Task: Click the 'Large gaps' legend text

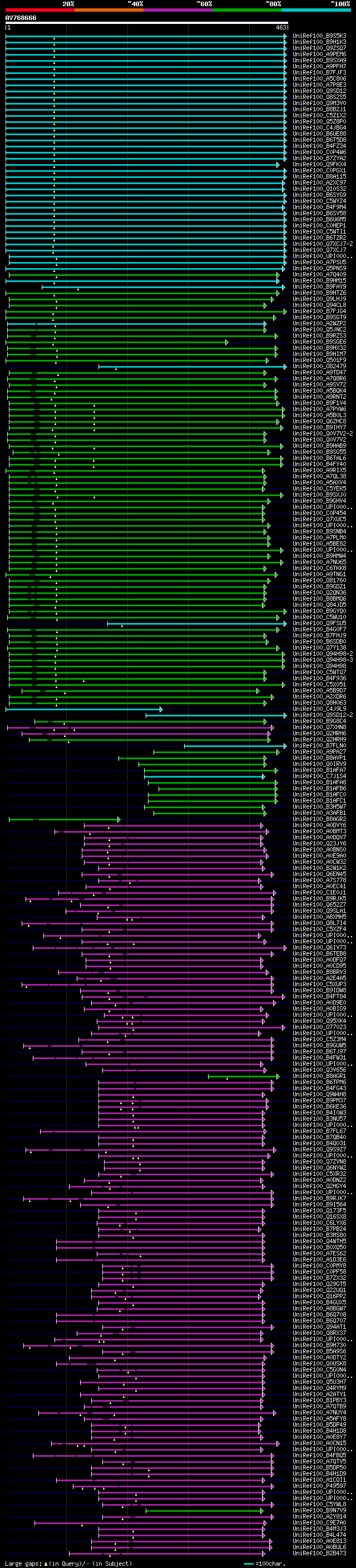Action: 23,1563
